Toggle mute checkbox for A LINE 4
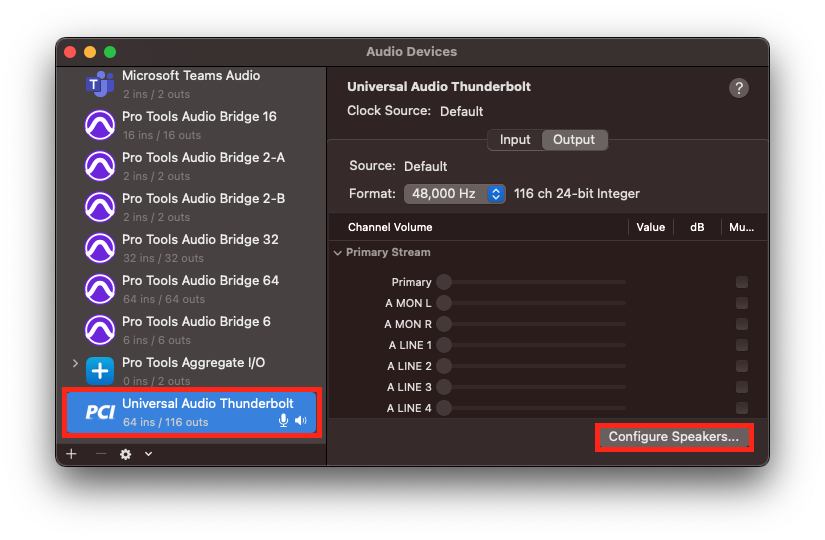 point(742,408)
